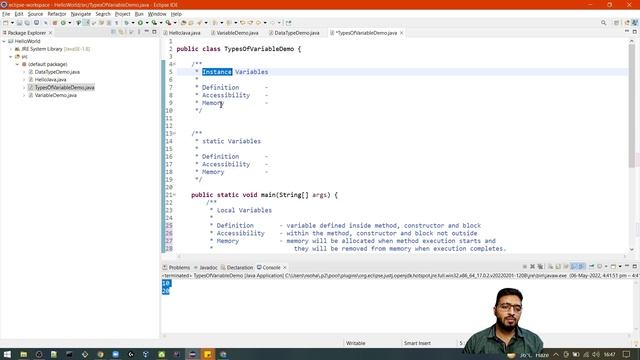Viewport: 640px width, 360px height.
Task: Click Remove All Terminated Launches icon
Action: pos(540,267)
